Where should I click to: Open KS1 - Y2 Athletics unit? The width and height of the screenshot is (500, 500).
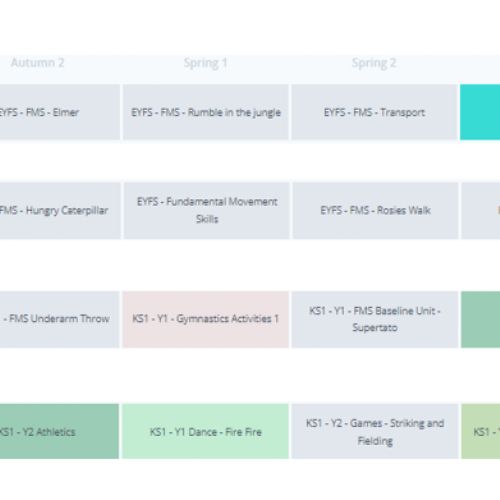coord(59,431)
